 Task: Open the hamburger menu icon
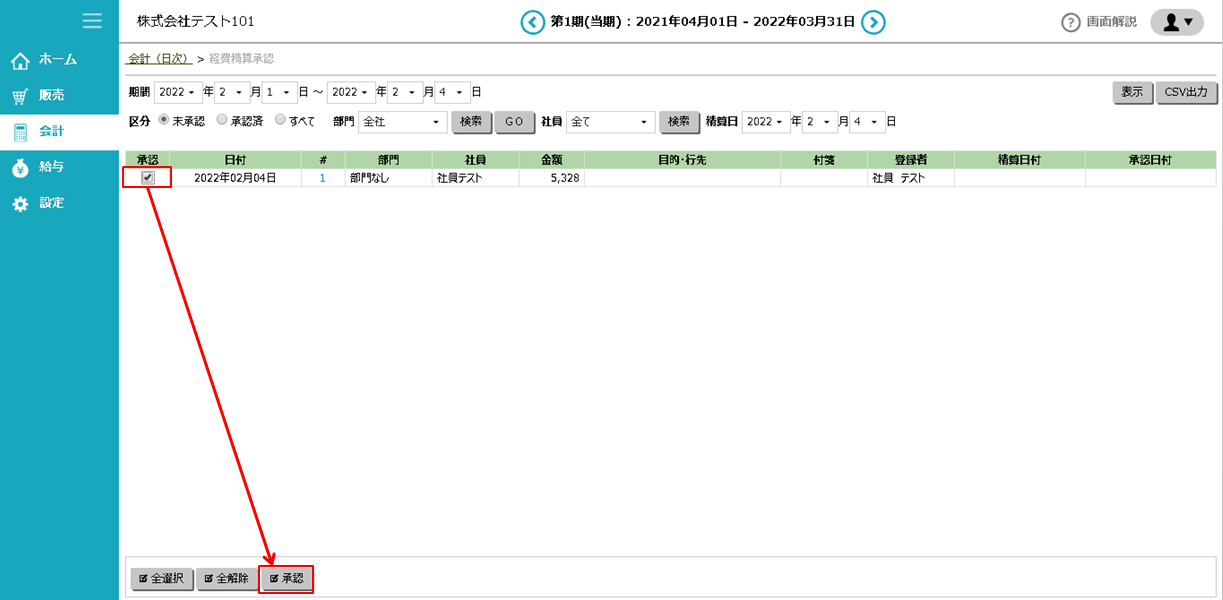[x=92, y=21]
